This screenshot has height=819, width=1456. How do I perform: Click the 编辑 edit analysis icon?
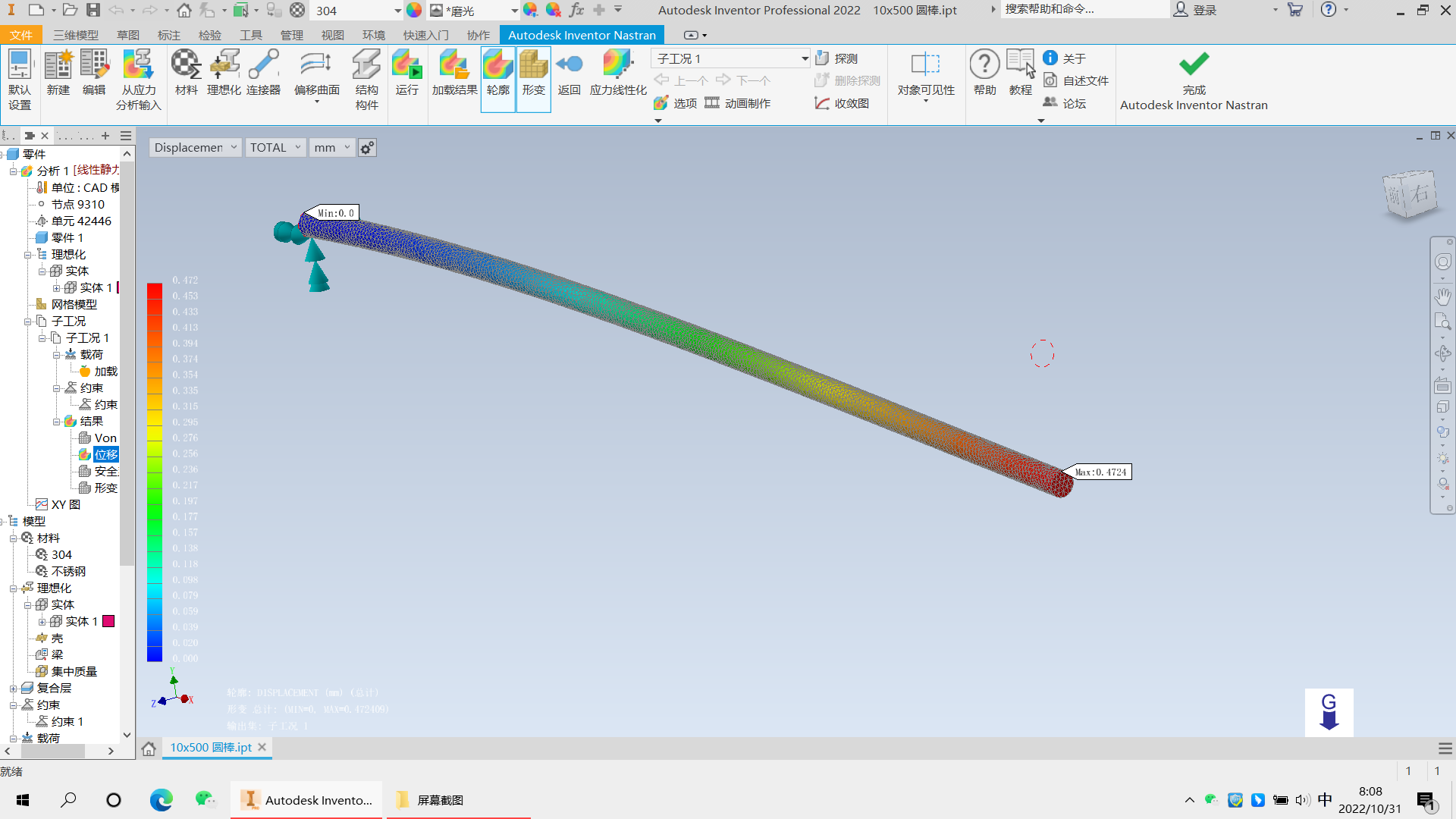pos(94,73)
